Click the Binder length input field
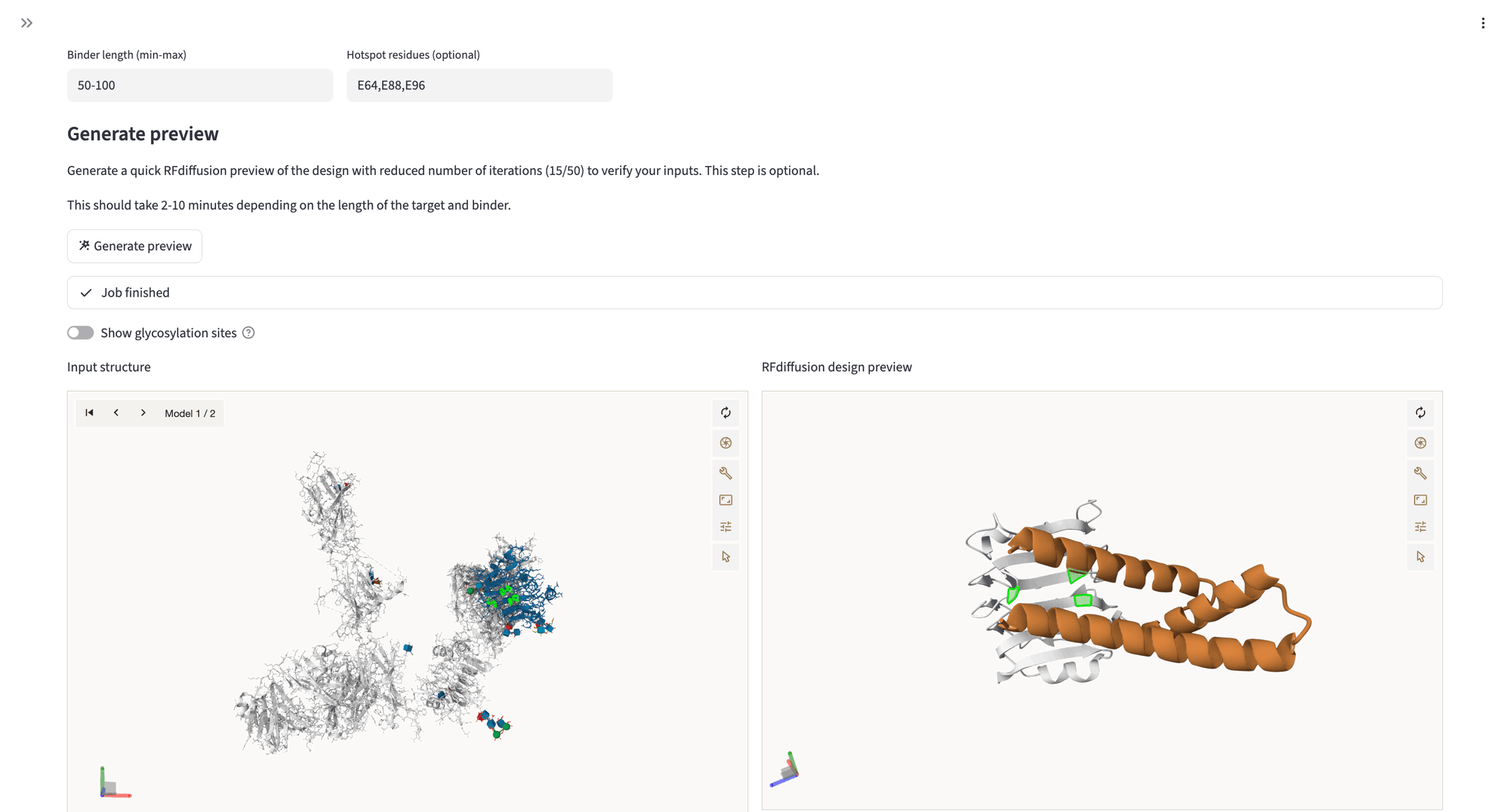This screenshot has height=812, width=1510. coord(199,85)
